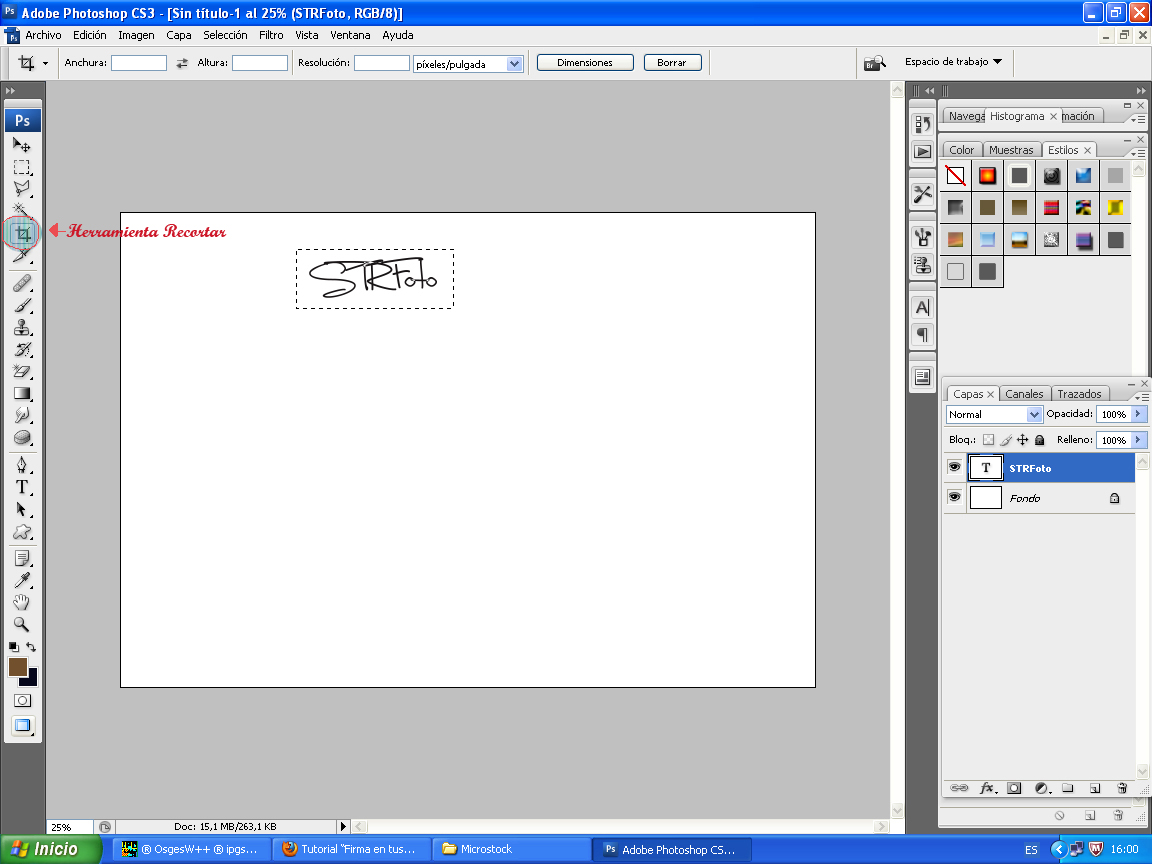Viewport: 1152px width, 864px height.
Task: Toggle lock position
Action: coord(1023,440)
